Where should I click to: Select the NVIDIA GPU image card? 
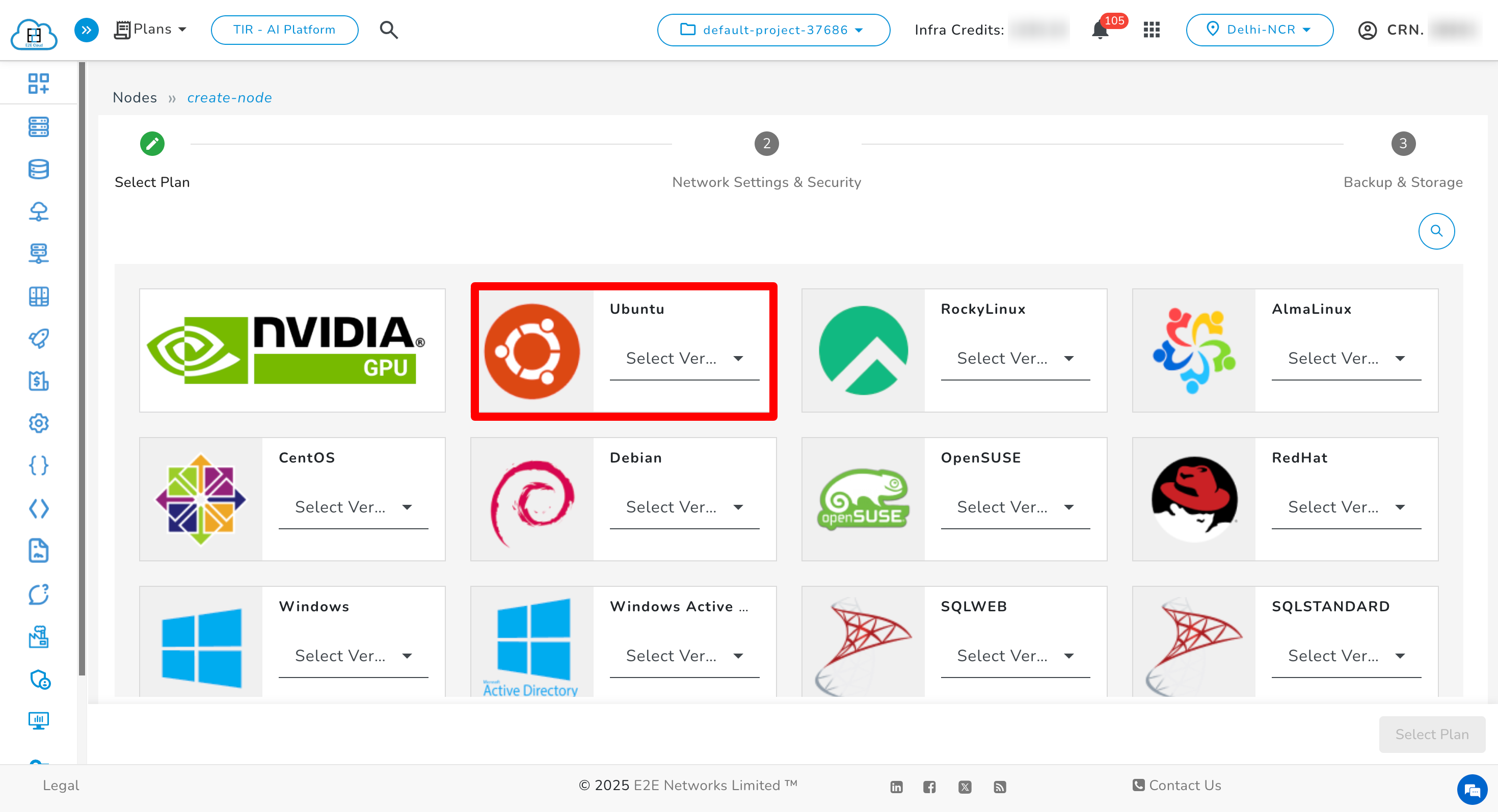point(292,350)
